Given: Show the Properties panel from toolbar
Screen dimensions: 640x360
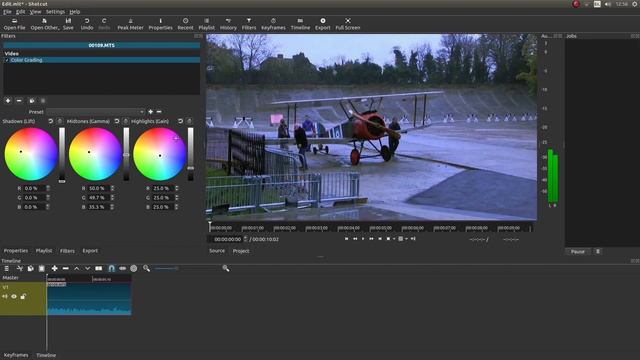Looking at the screenshot, I should pyautogui.click(x=160, y=24).
